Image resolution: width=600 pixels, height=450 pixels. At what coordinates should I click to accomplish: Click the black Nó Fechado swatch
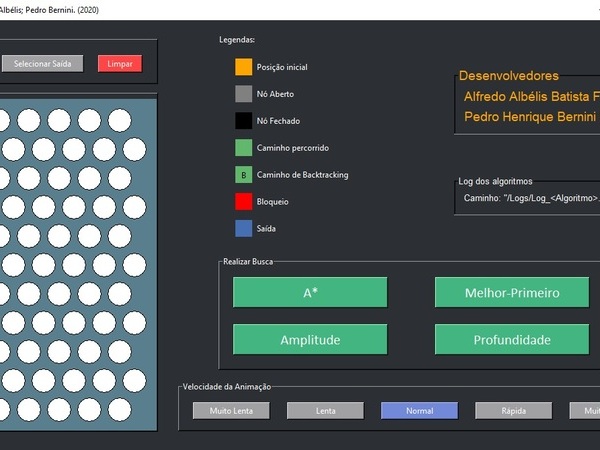click(x=243, y=122)
